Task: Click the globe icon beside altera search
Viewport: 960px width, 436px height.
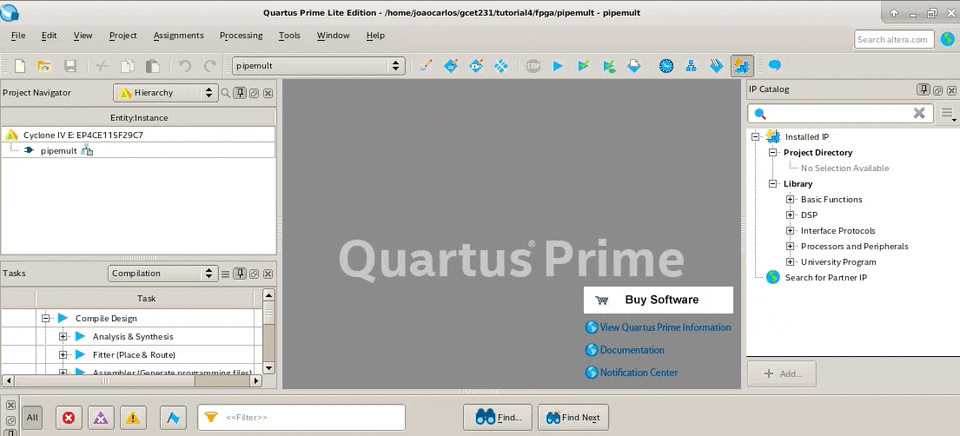Action: (947, 39)
